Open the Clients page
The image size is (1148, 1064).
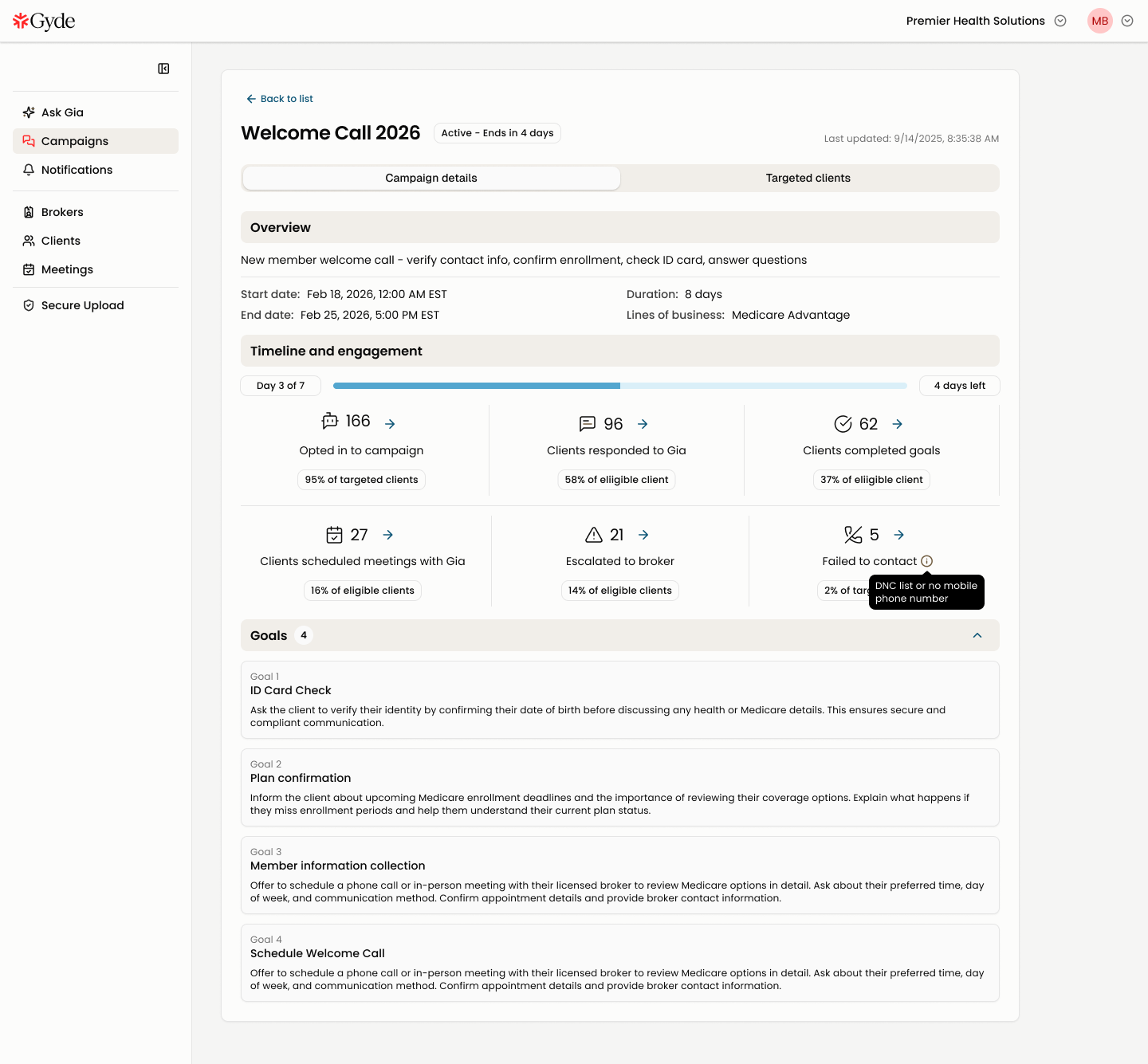[x=96, y=241]
